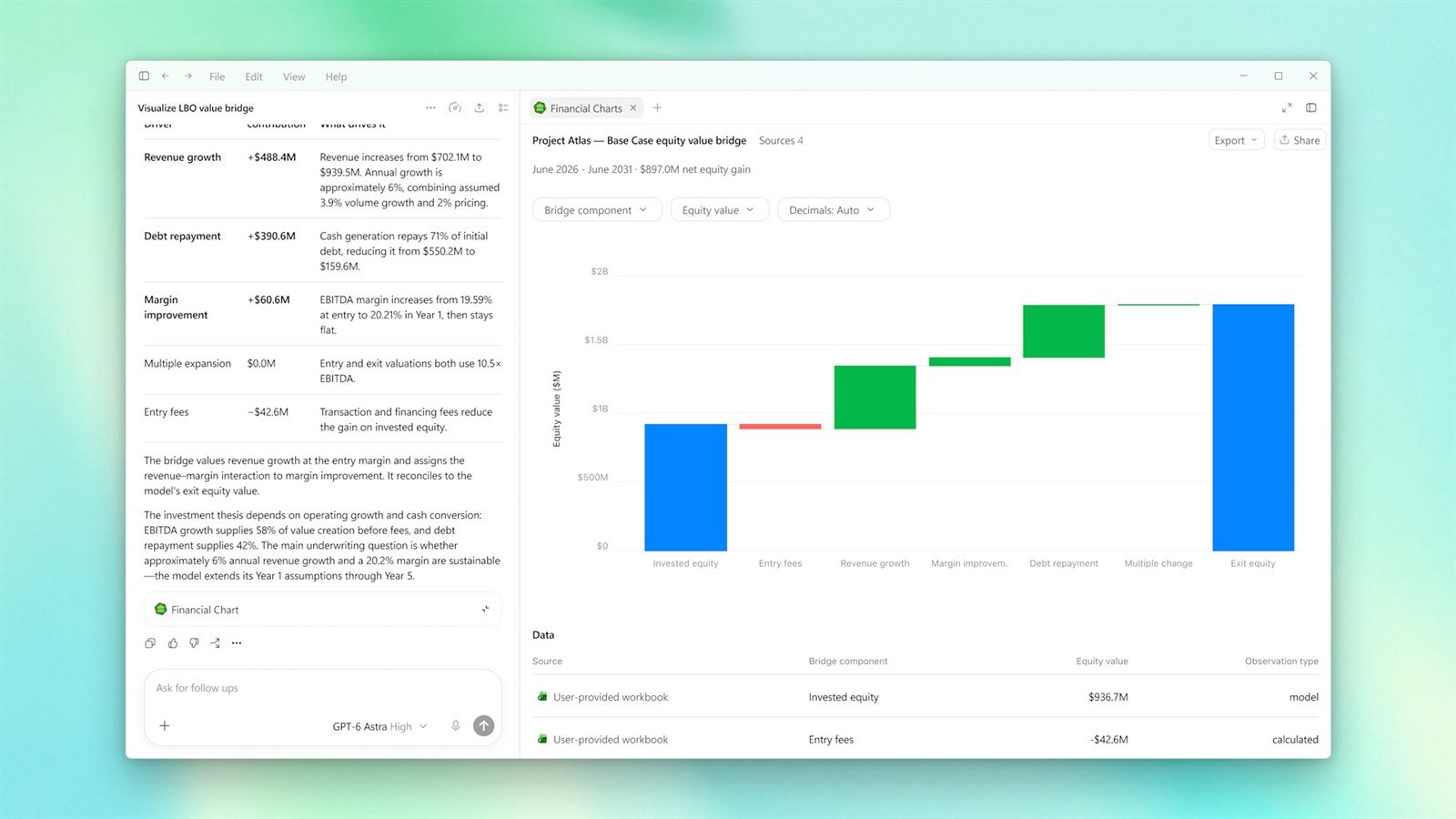Image resolution: width=1456 pixels, height=819 pixels.
Task: Give a thumbs down to the response
Action: (x=194, y=643)
